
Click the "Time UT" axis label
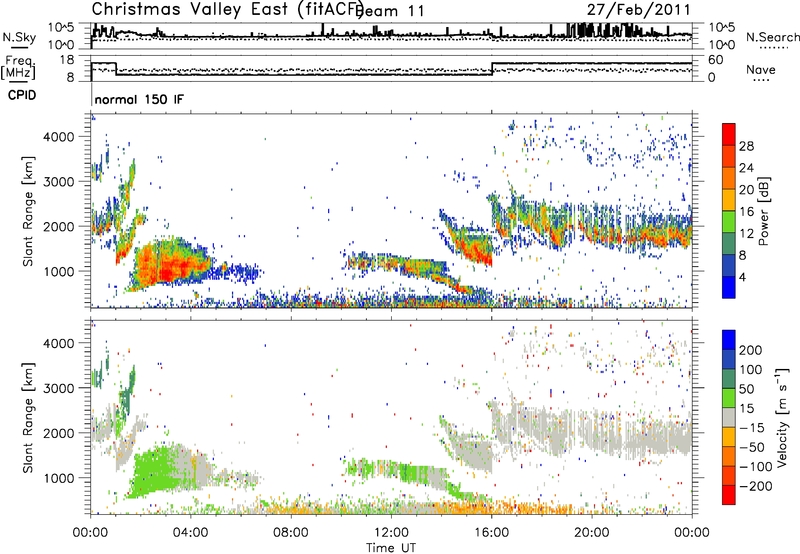coord(391,548)
